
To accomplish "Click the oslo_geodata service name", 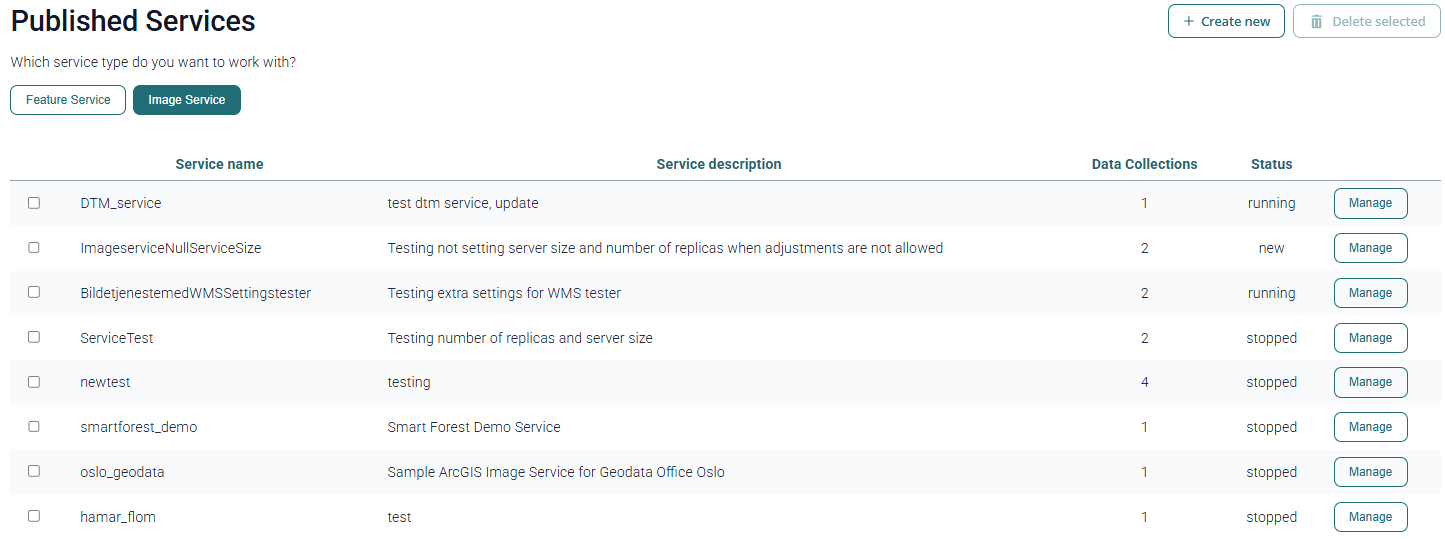I will pyautogui.click(x=122, y=472).
